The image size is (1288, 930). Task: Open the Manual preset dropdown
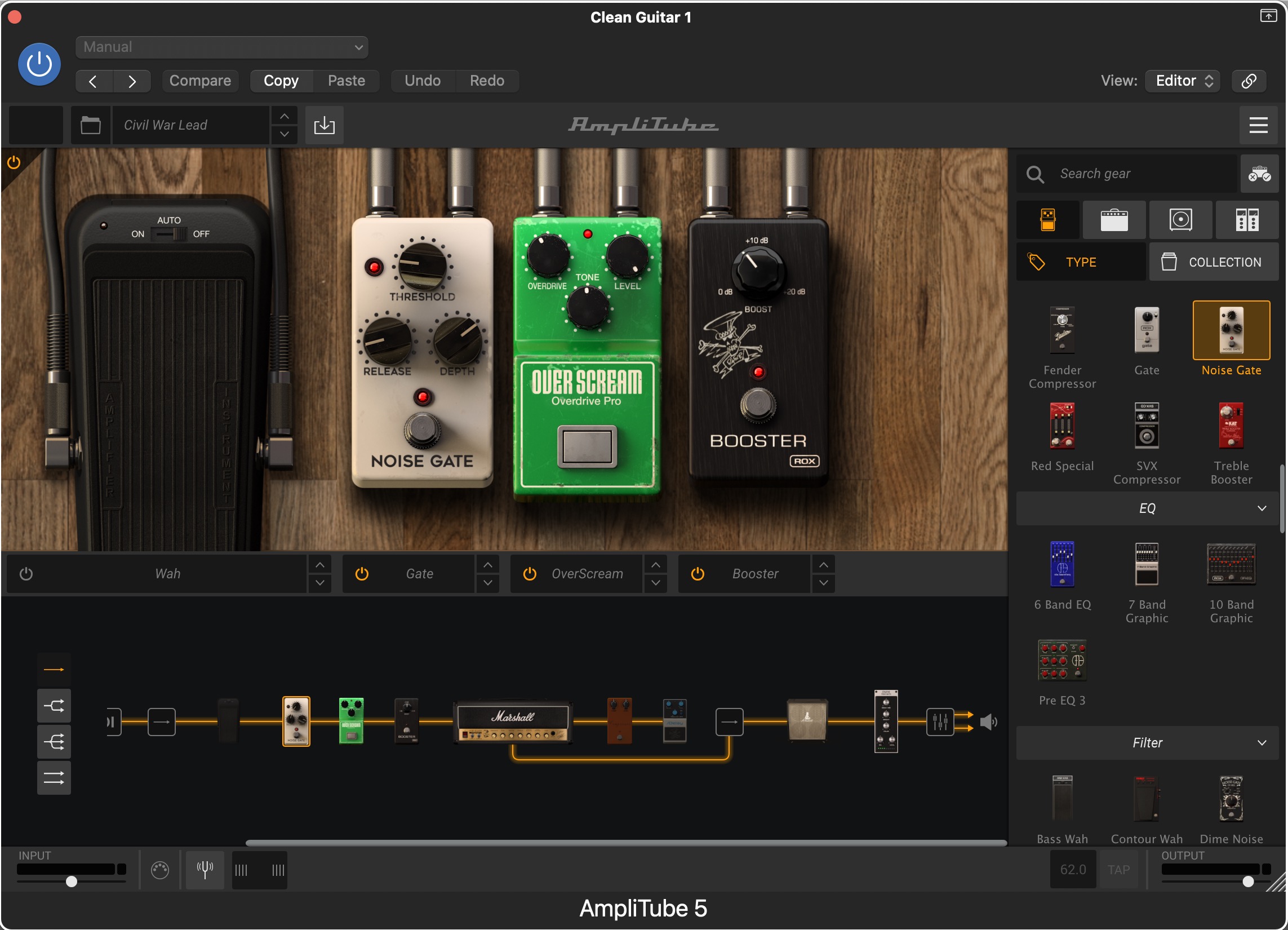pyautogui.click(x=221, y=47)
